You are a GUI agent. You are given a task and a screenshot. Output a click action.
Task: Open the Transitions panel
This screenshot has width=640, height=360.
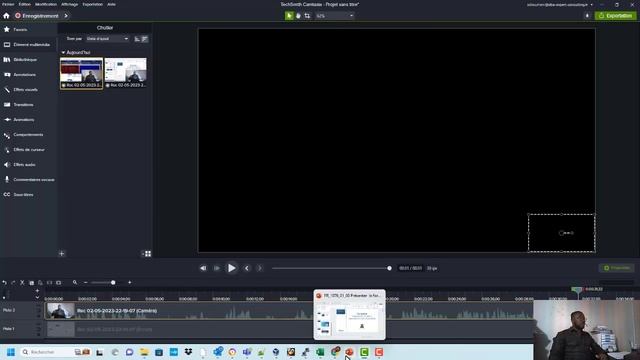click(29, 104)
